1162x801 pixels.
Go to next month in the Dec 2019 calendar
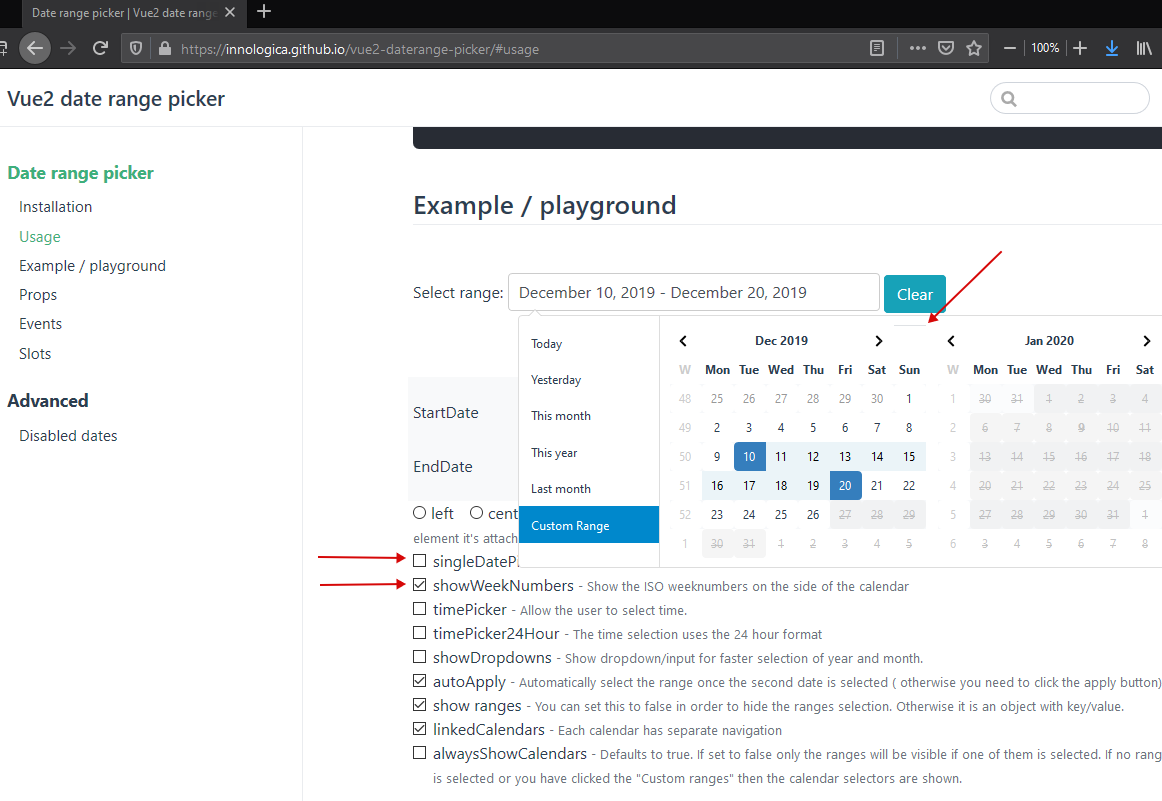tap(878, 340)
